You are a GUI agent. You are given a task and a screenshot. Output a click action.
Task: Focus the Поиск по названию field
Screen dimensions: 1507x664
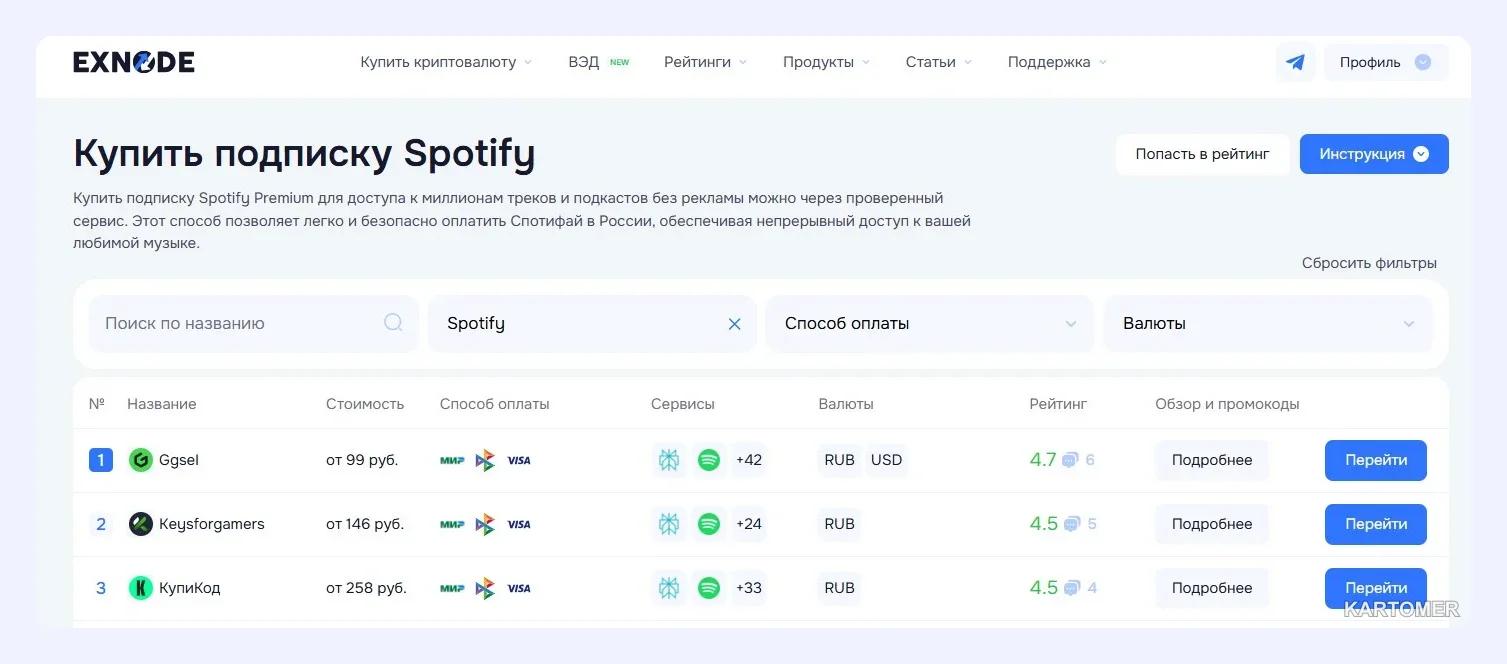254,324
